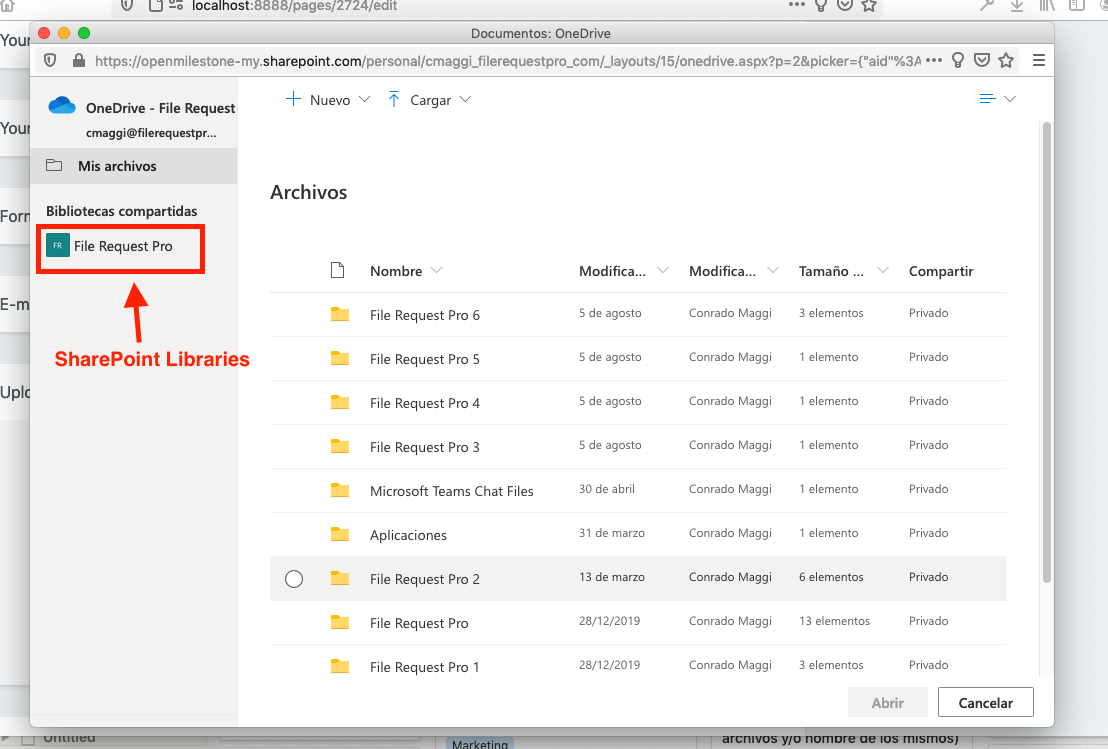The width and height of the screenshot is (1108, 749).
Task: Click the Compartir column header
Action: (941, 271)
